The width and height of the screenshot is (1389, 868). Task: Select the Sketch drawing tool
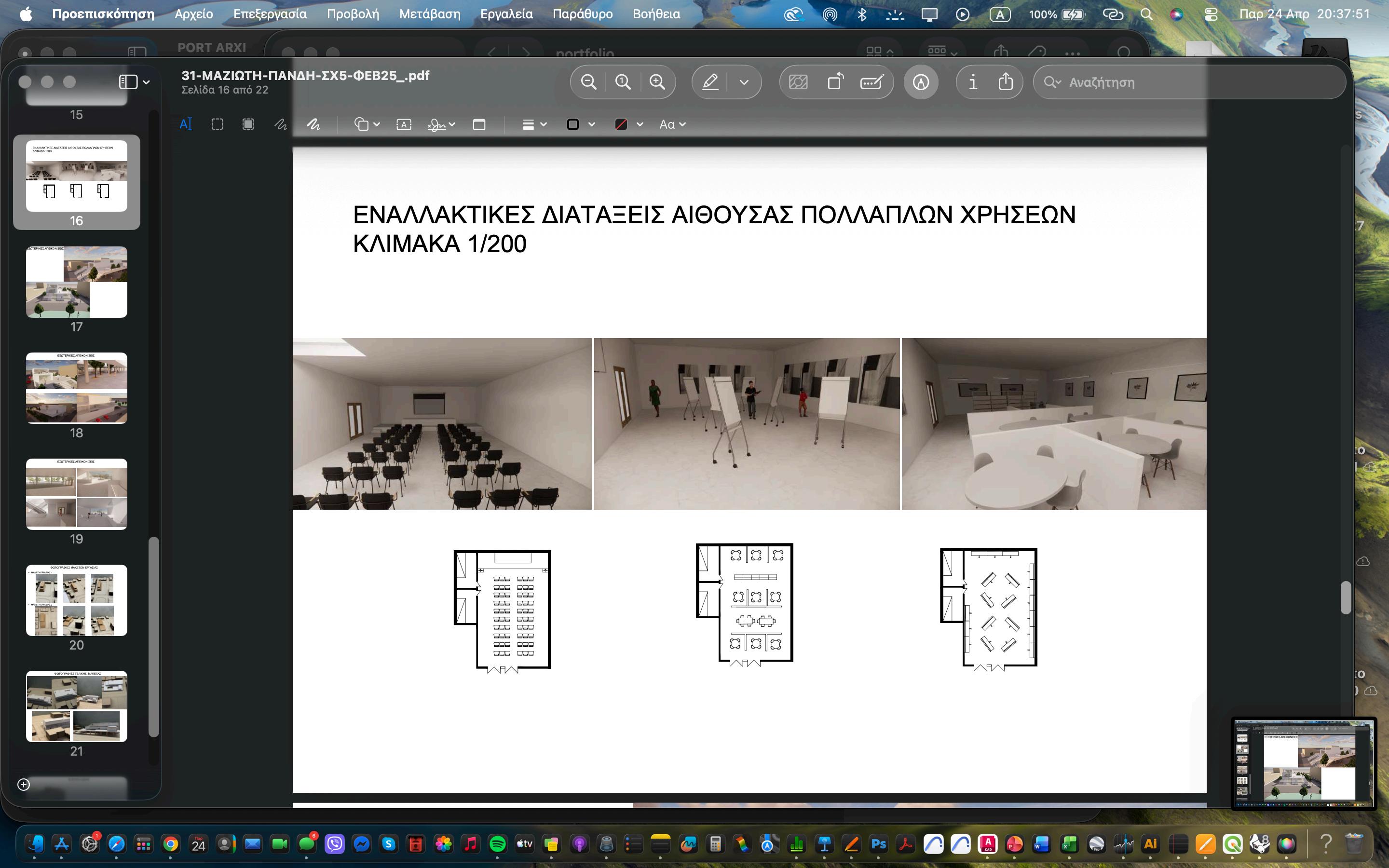pos(280,124)
